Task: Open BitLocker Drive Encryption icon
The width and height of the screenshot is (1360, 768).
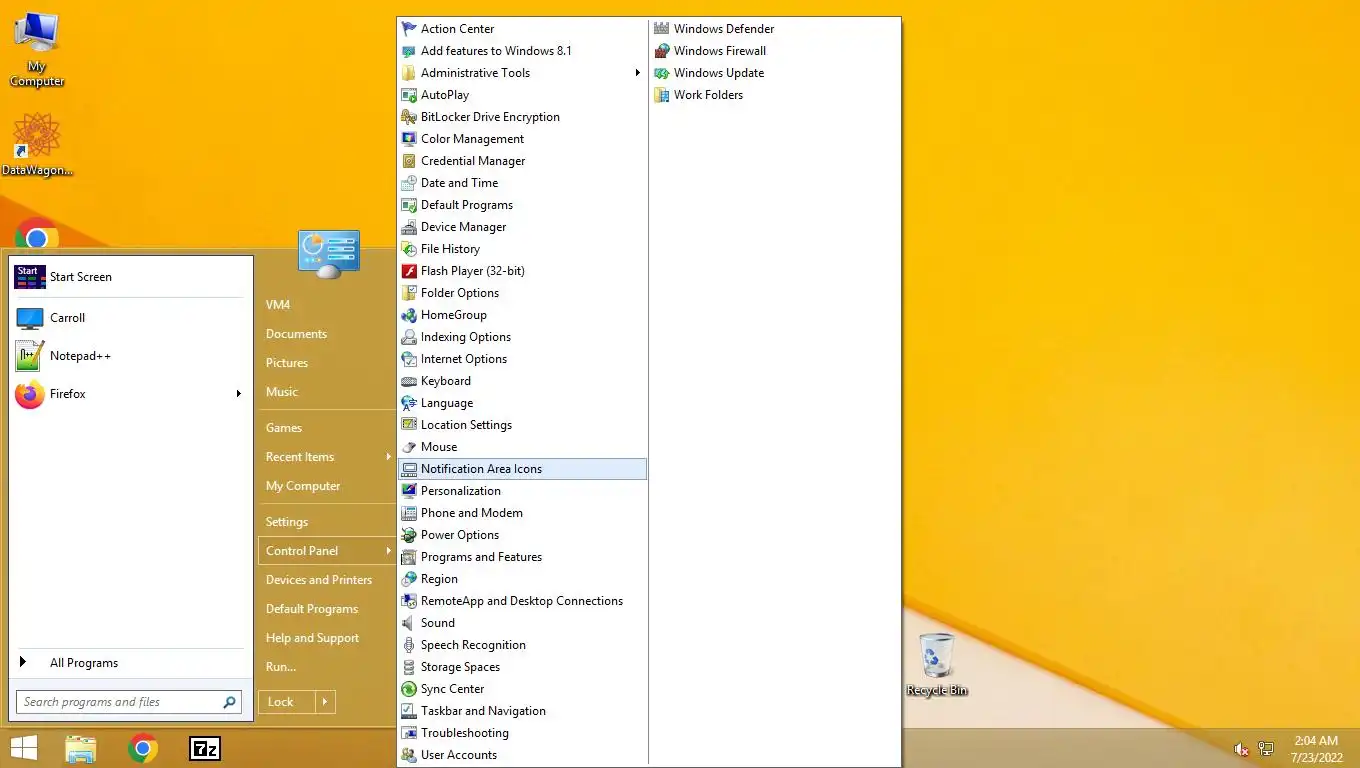Action: point(409,117)
